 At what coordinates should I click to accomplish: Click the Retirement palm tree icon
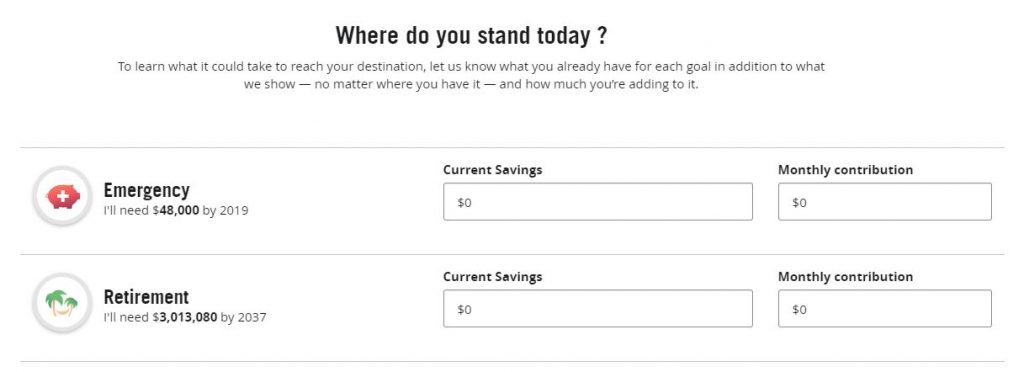(62, 303)
